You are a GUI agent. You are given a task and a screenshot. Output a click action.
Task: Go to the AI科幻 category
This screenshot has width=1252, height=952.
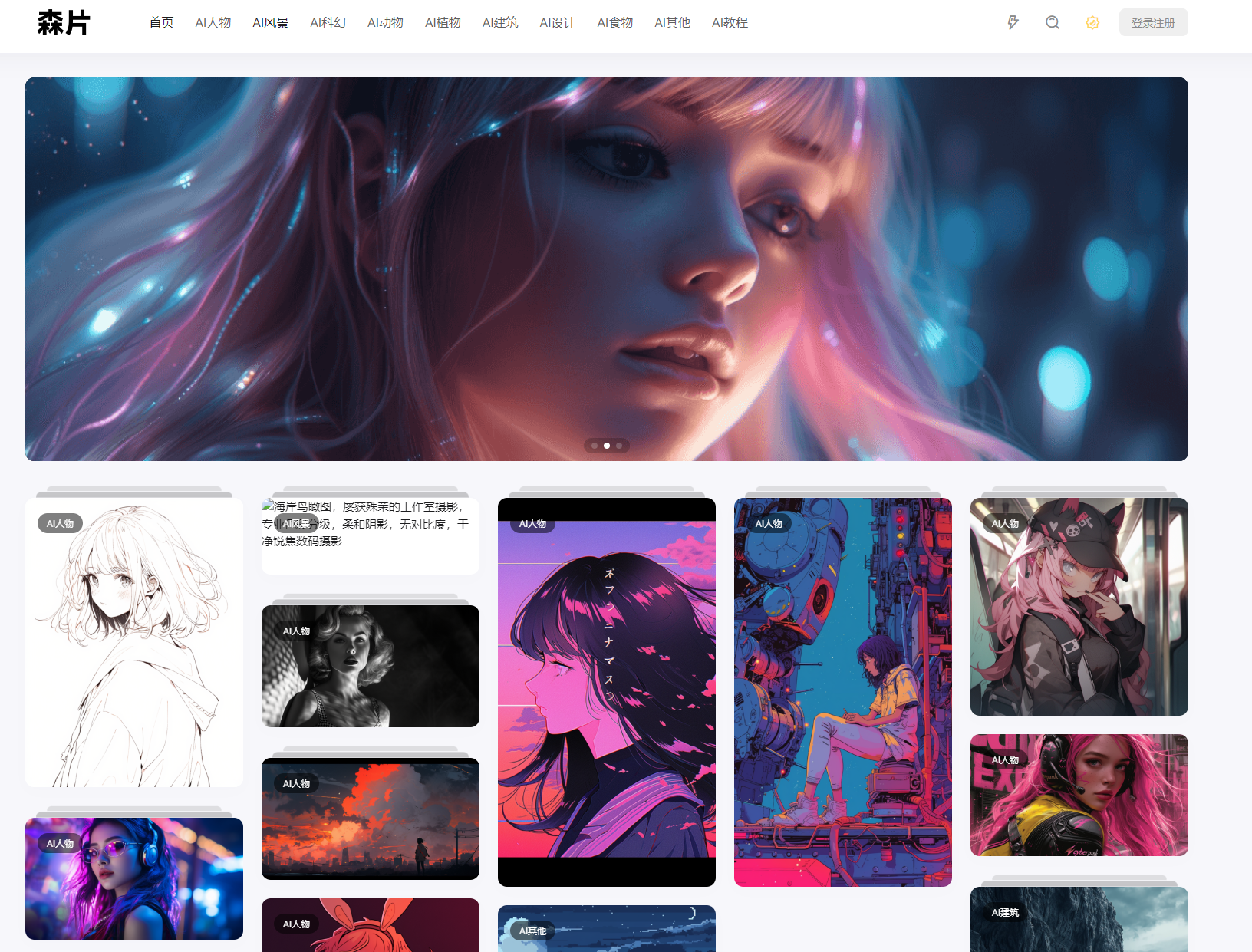click(x=328, y=23)
